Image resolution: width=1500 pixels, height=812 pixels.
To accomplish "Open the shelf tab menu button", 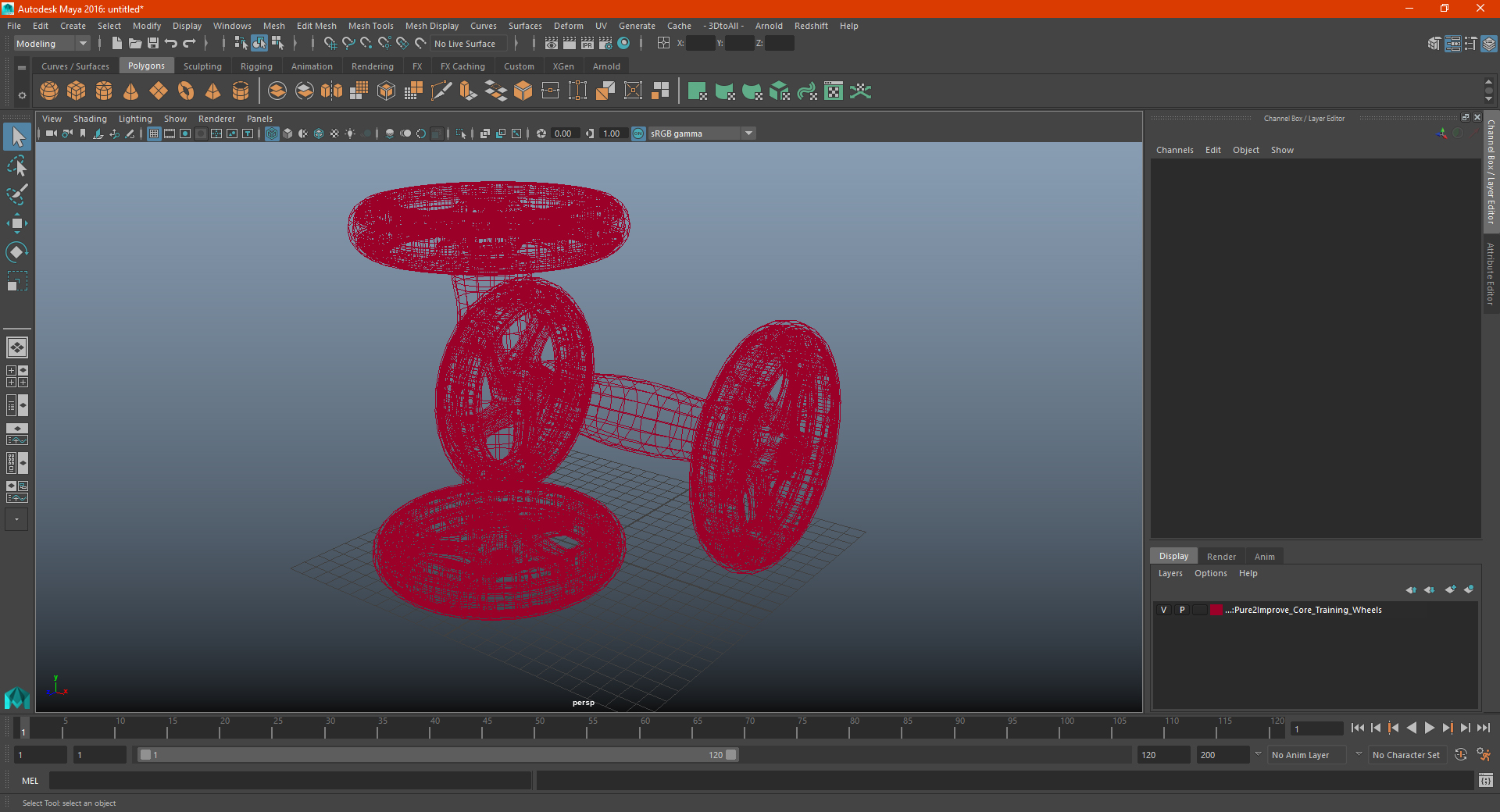I will click(22, 68).
